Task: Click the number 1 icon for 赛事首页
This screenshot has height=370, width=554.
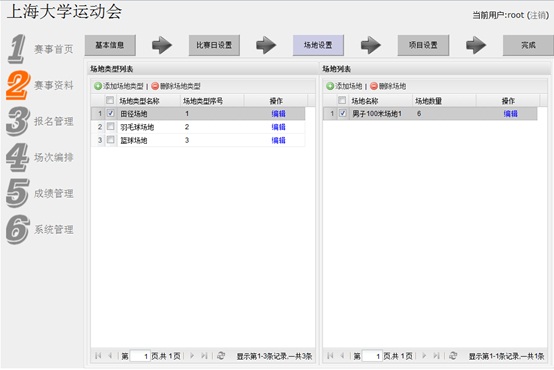Action: (x=17, y=49)
